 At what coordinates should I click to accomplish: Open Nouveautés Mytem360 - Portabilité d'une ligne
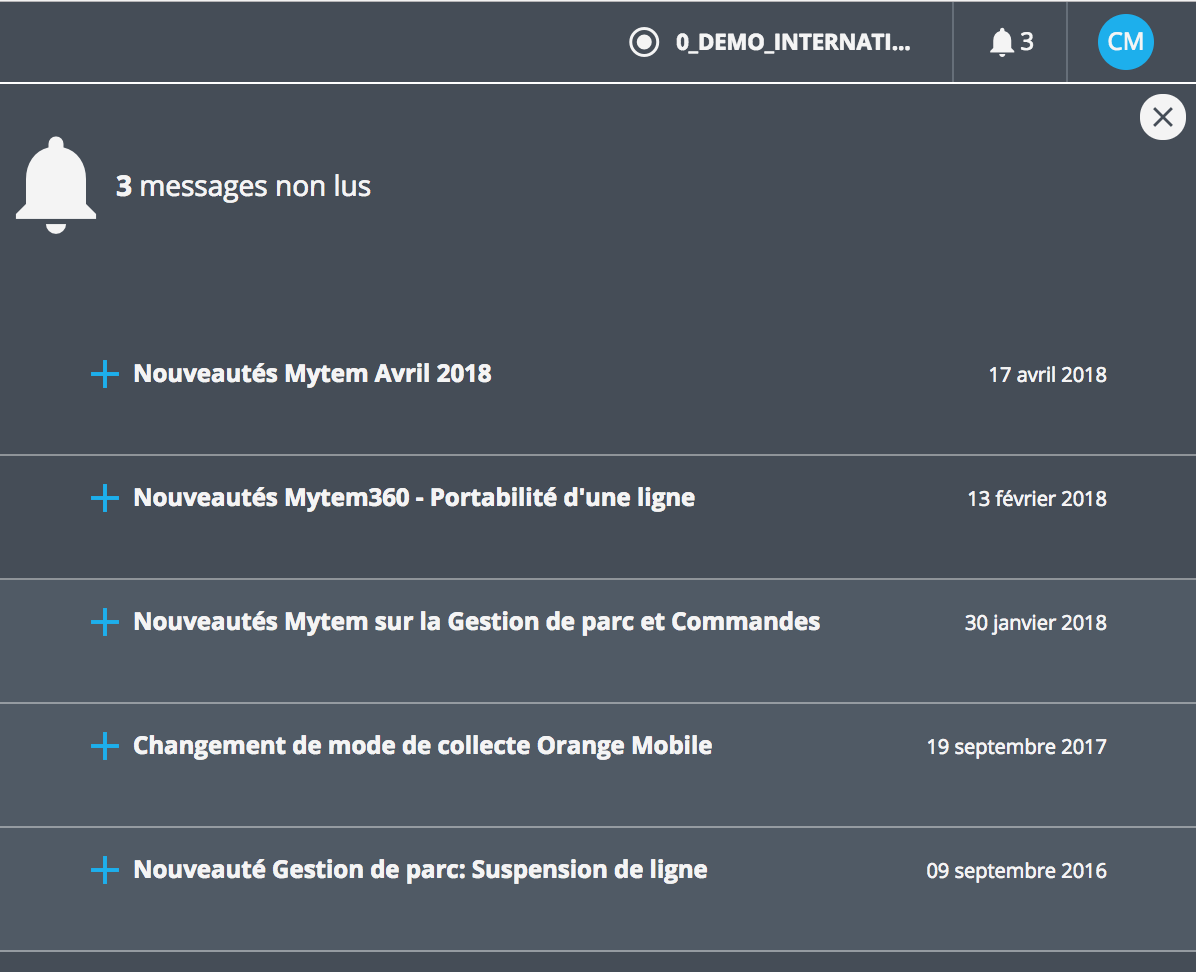click(x=414, y=498)
